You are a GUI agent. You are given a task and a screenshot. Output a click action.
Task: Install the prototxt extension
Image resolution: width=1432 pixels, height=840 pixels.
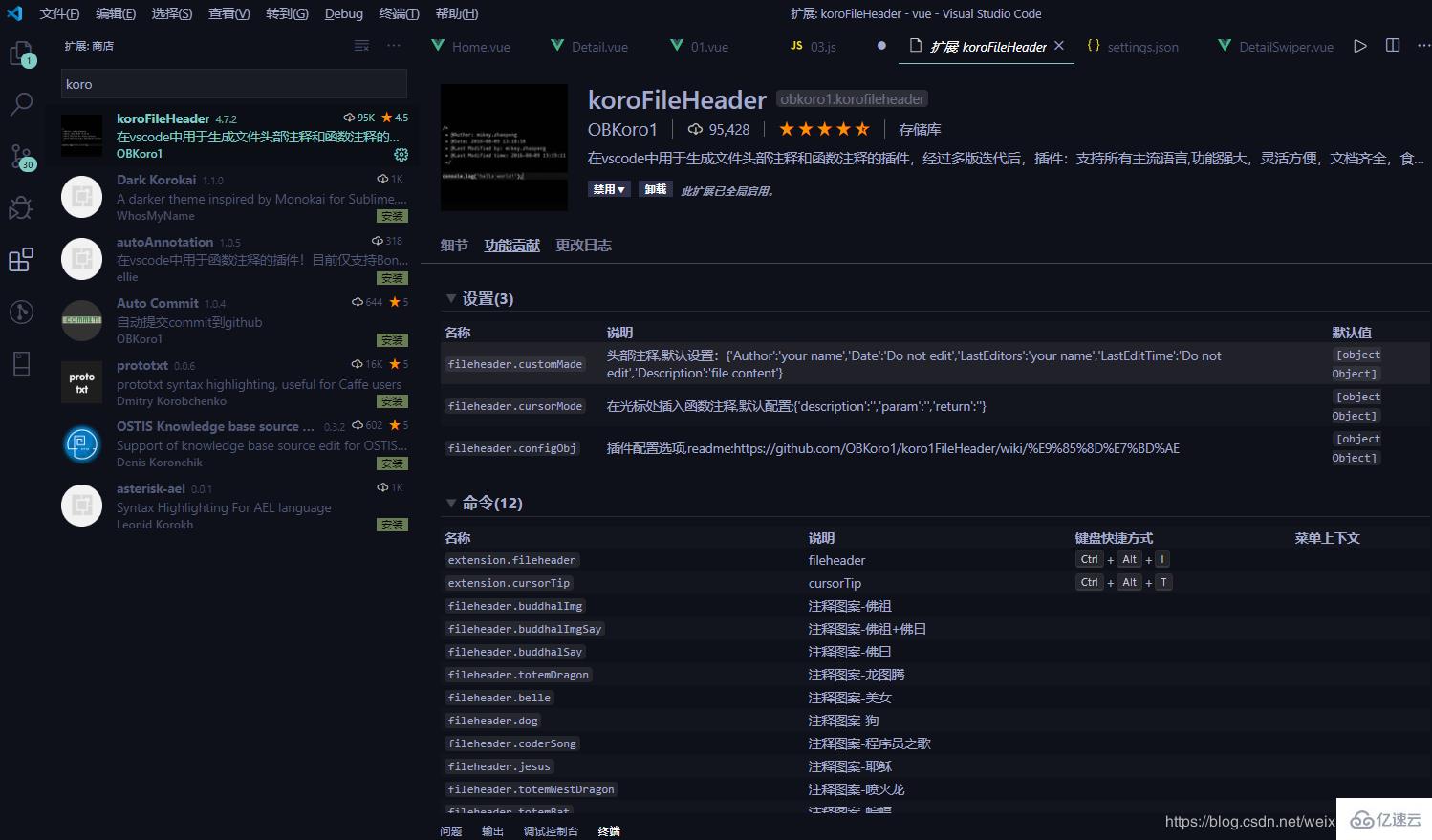392,401
